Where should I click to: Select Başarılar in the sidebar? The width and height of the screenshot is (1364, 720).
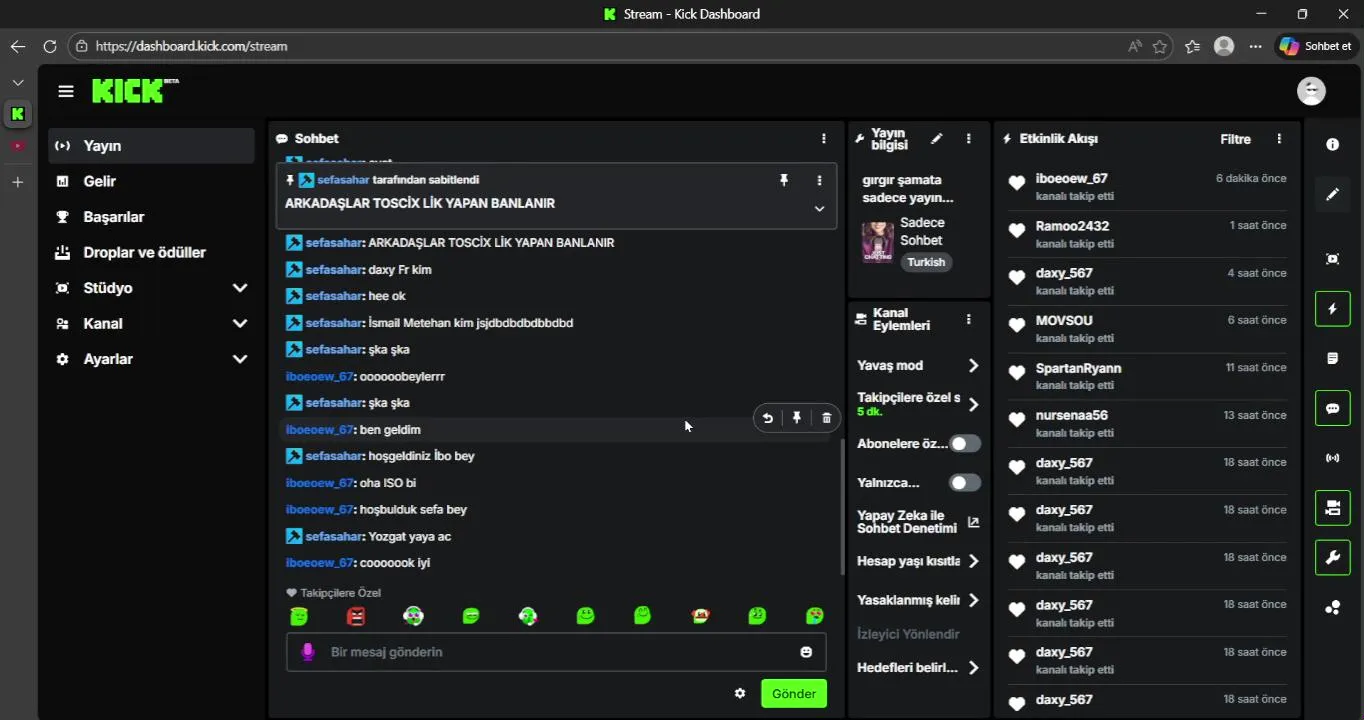pos(151,217)
